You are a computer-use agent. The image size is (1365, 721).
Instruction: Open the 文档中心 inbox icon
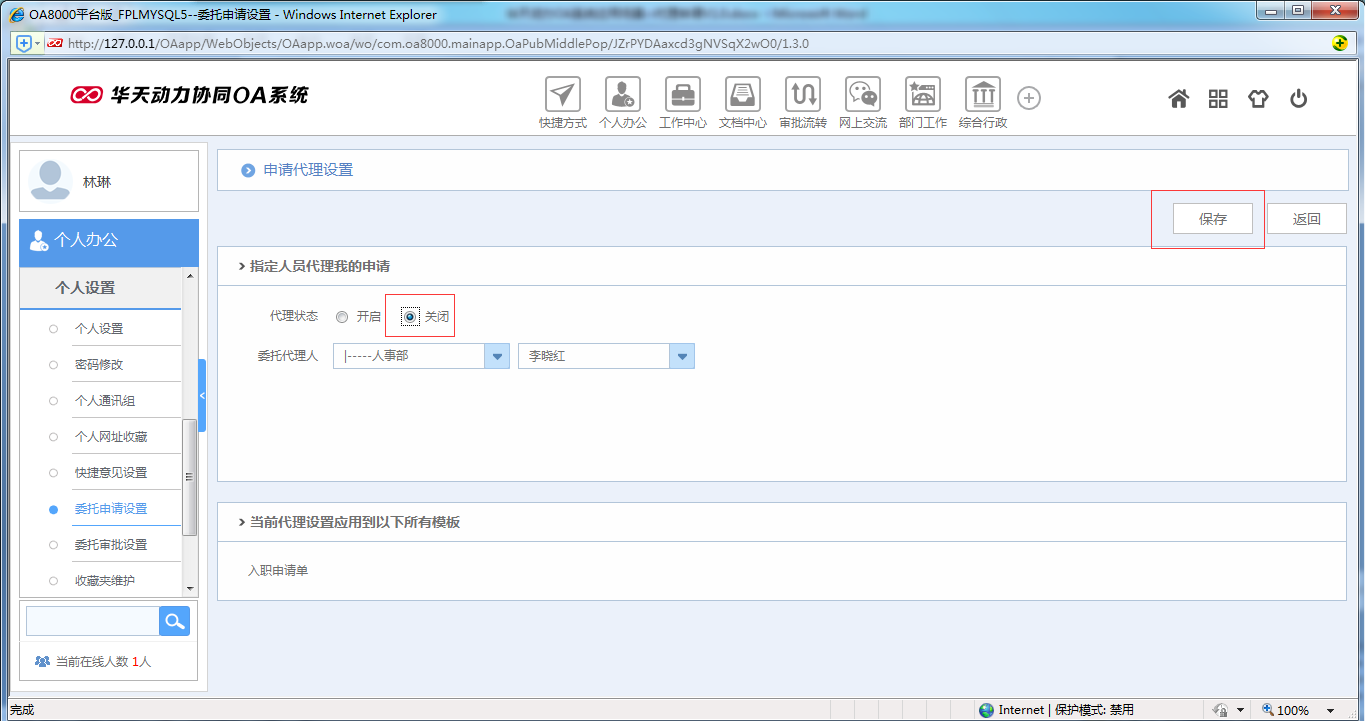pos(743,95)
